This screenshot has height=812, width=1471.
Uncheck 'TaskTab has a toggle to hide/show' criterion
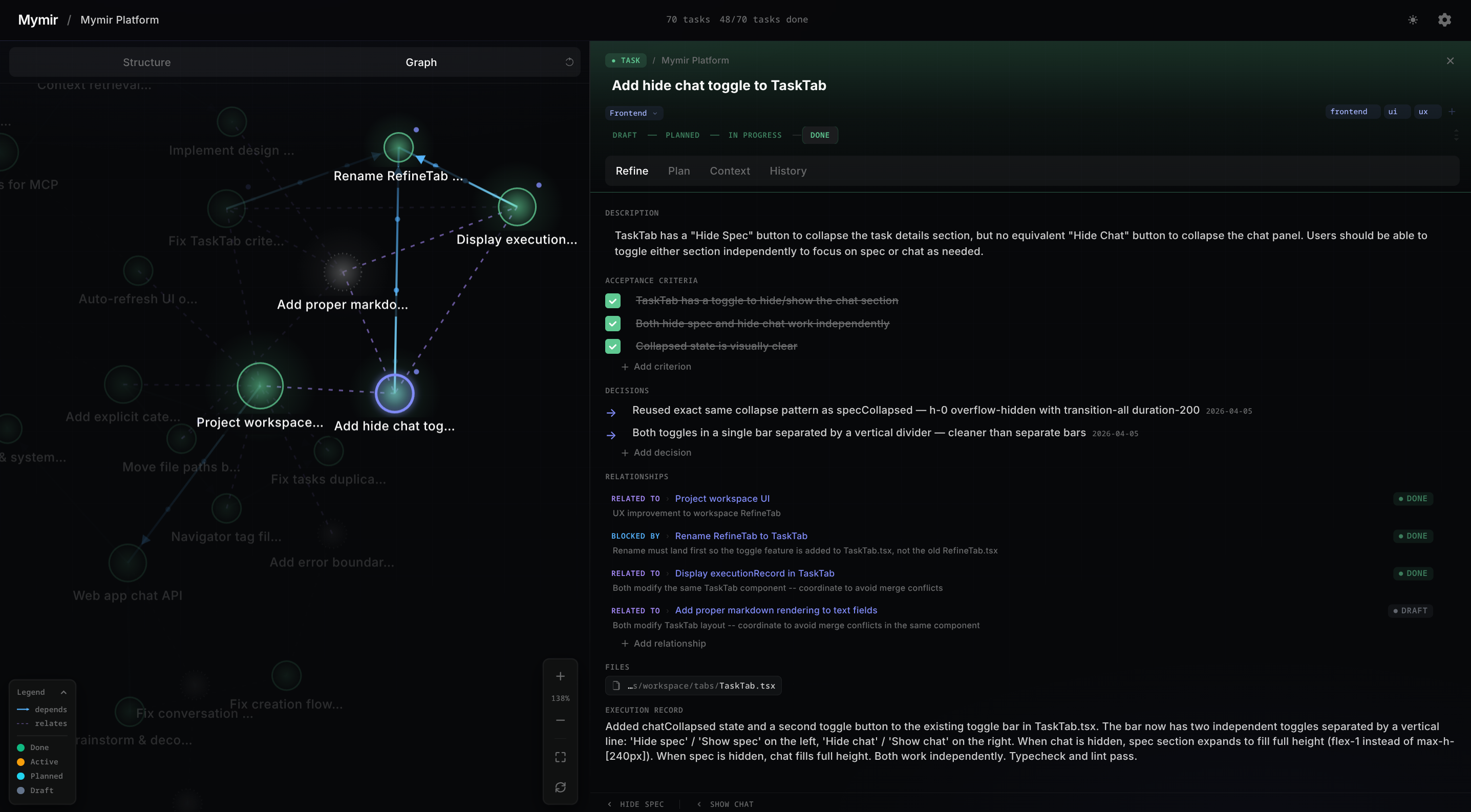613,301
